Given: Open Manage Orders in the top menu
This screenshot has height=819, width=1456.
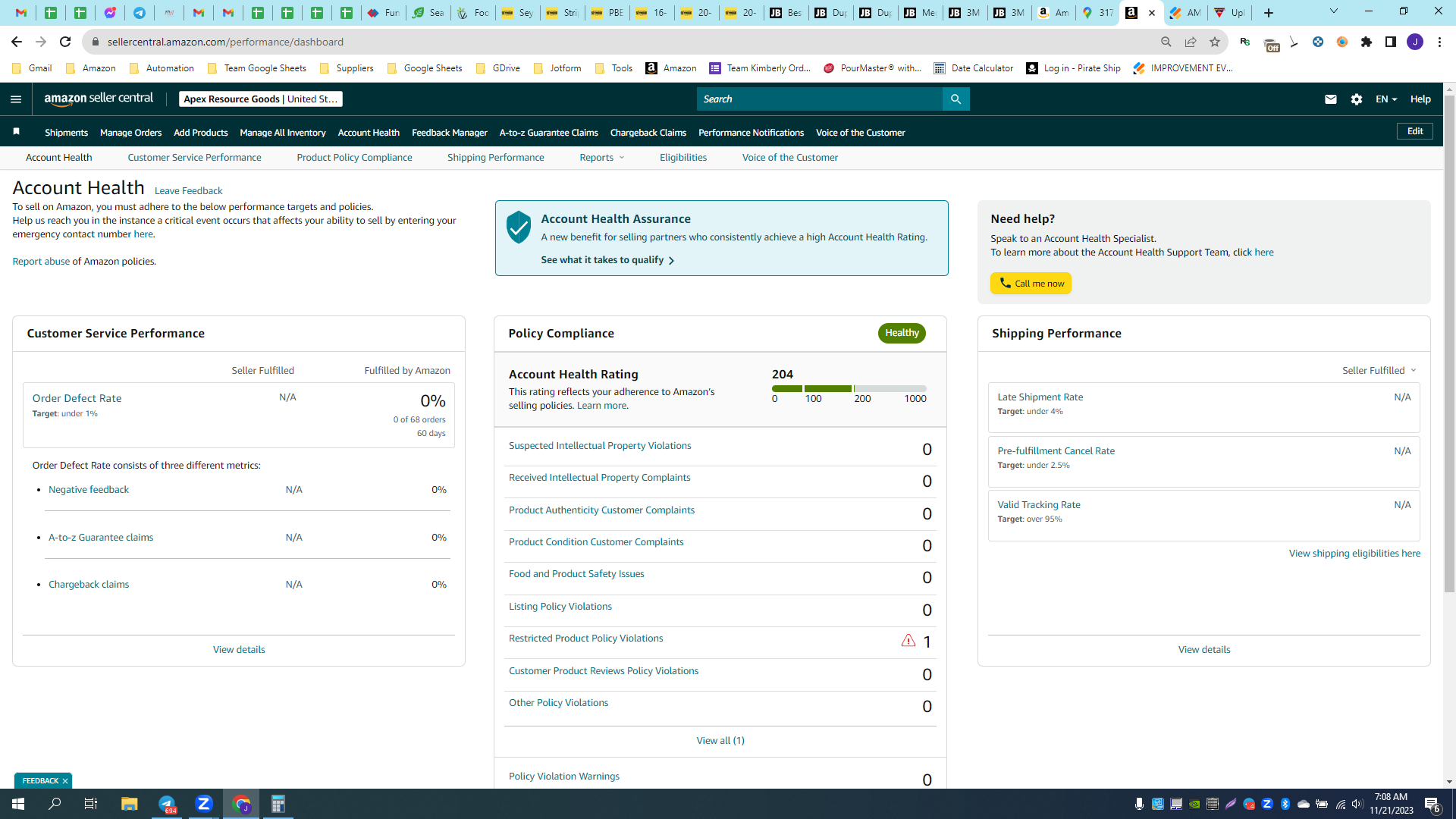Looking at the screenshot, I should point(130,133).
